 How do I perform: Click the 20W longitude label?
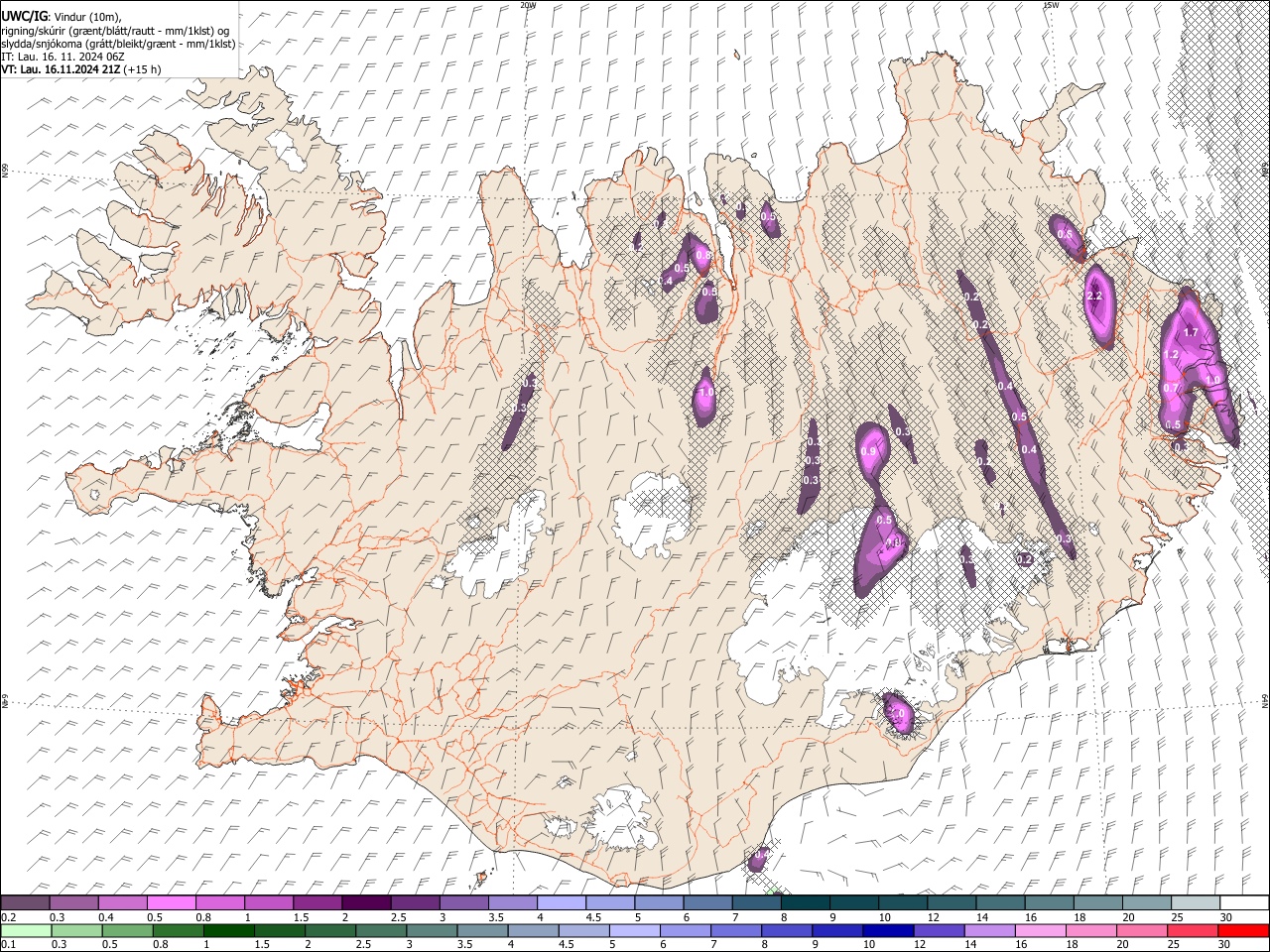tap(528, 5)
